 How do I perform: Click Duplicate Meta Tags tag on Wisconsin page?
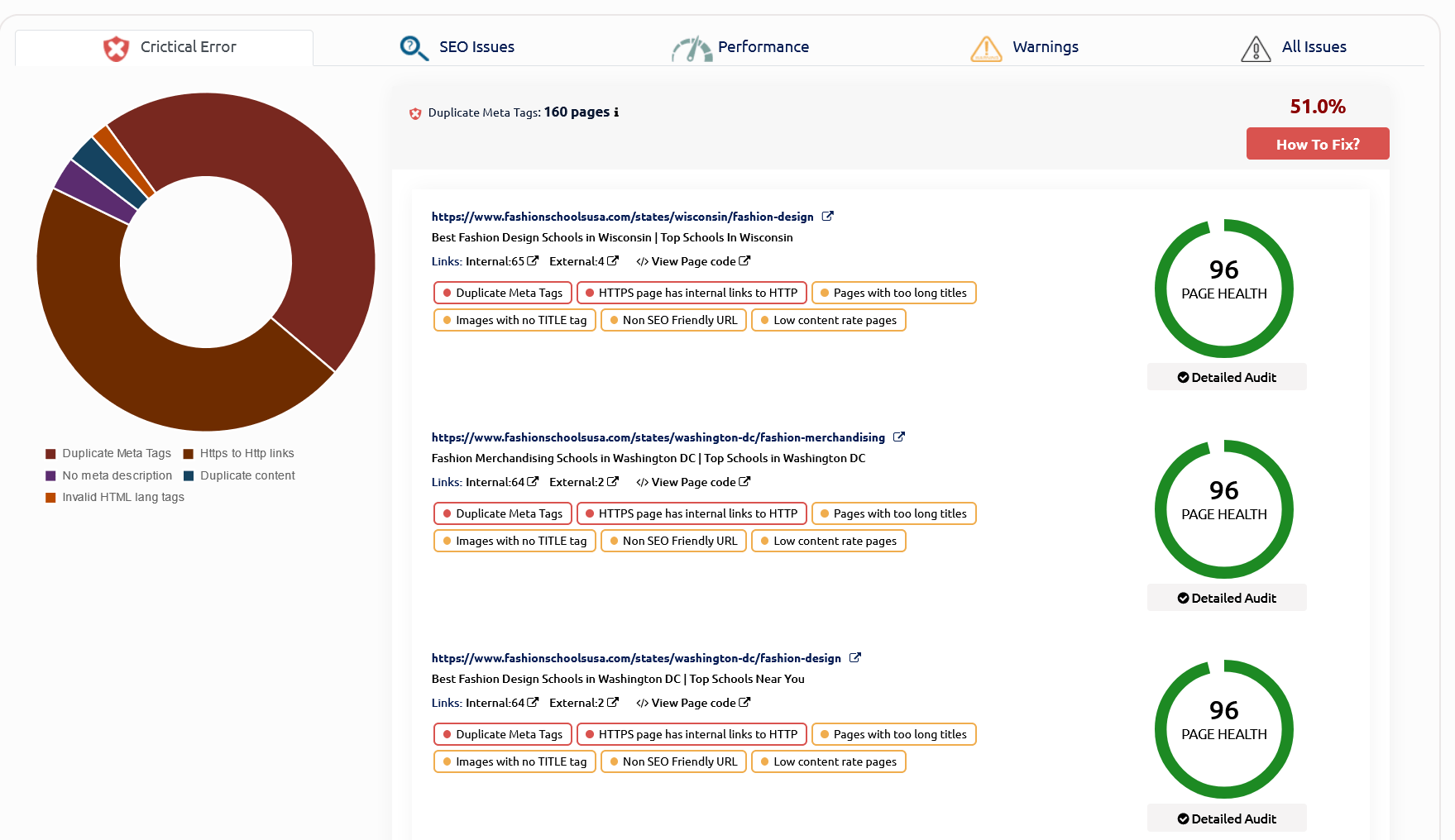[x=503, y=293]
